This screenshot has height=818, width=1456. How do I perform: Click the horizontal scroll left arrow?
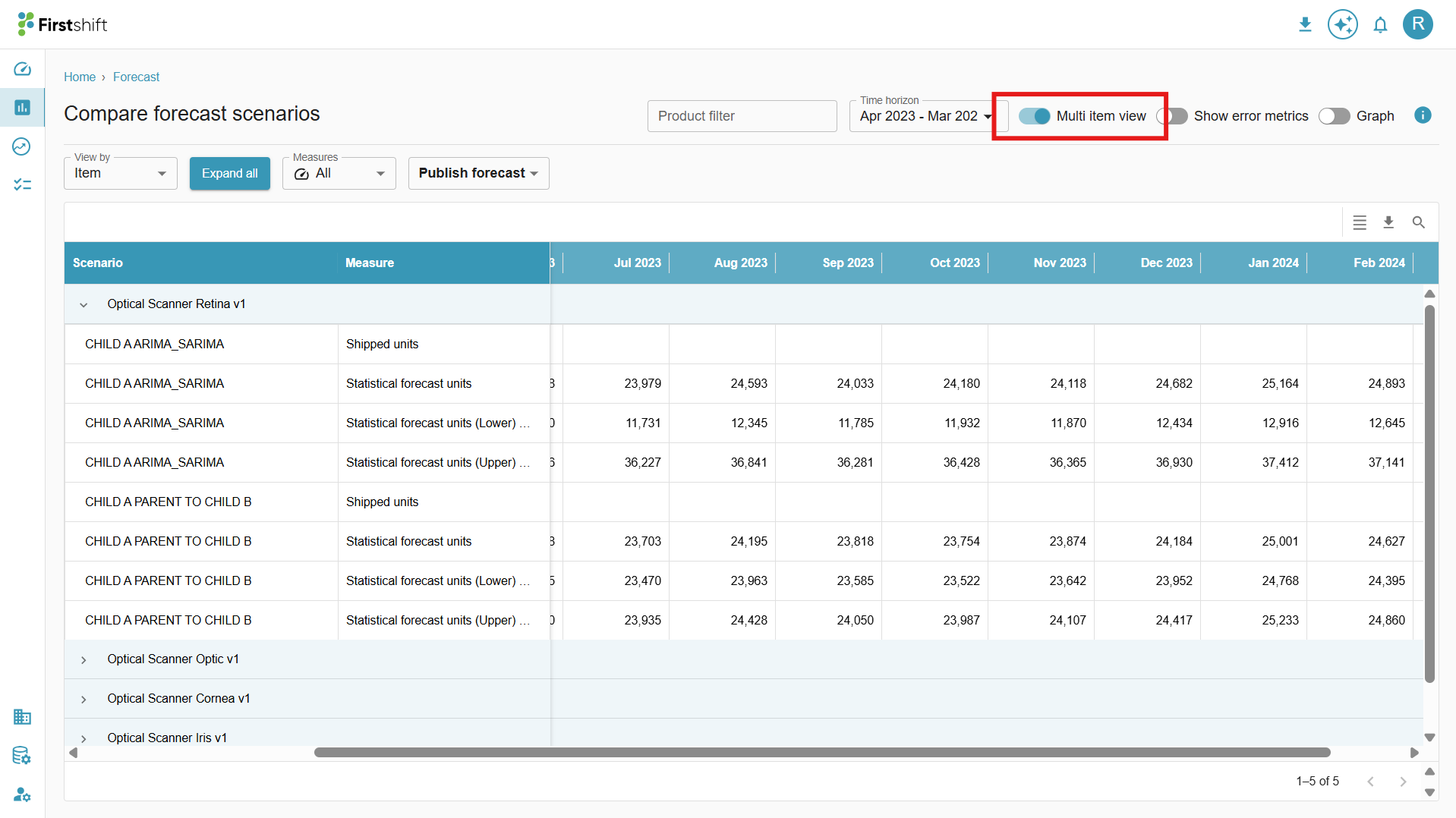coord(74,753)
